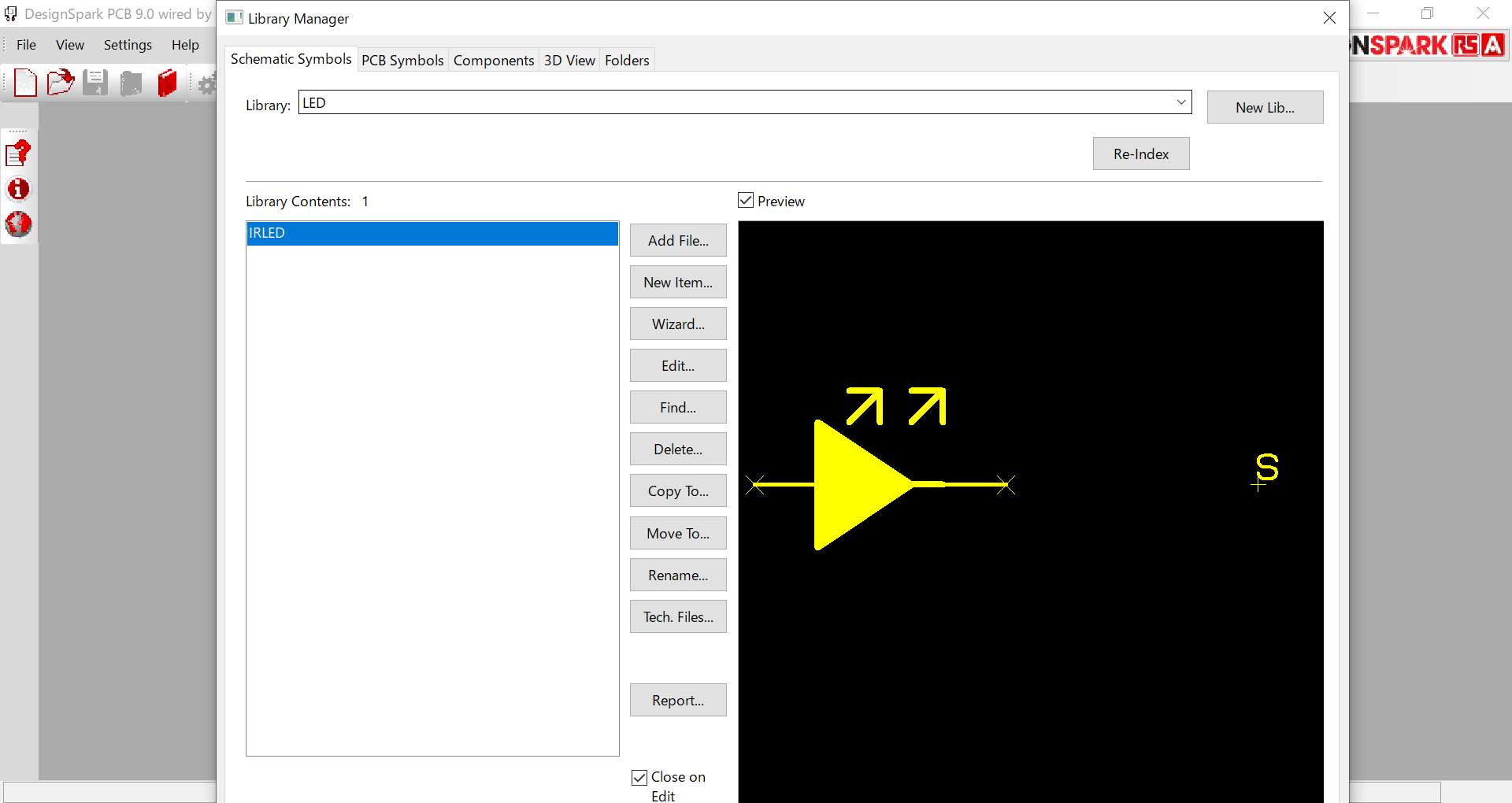
Task: Click the Edit... button
Action: pos(678,365)
